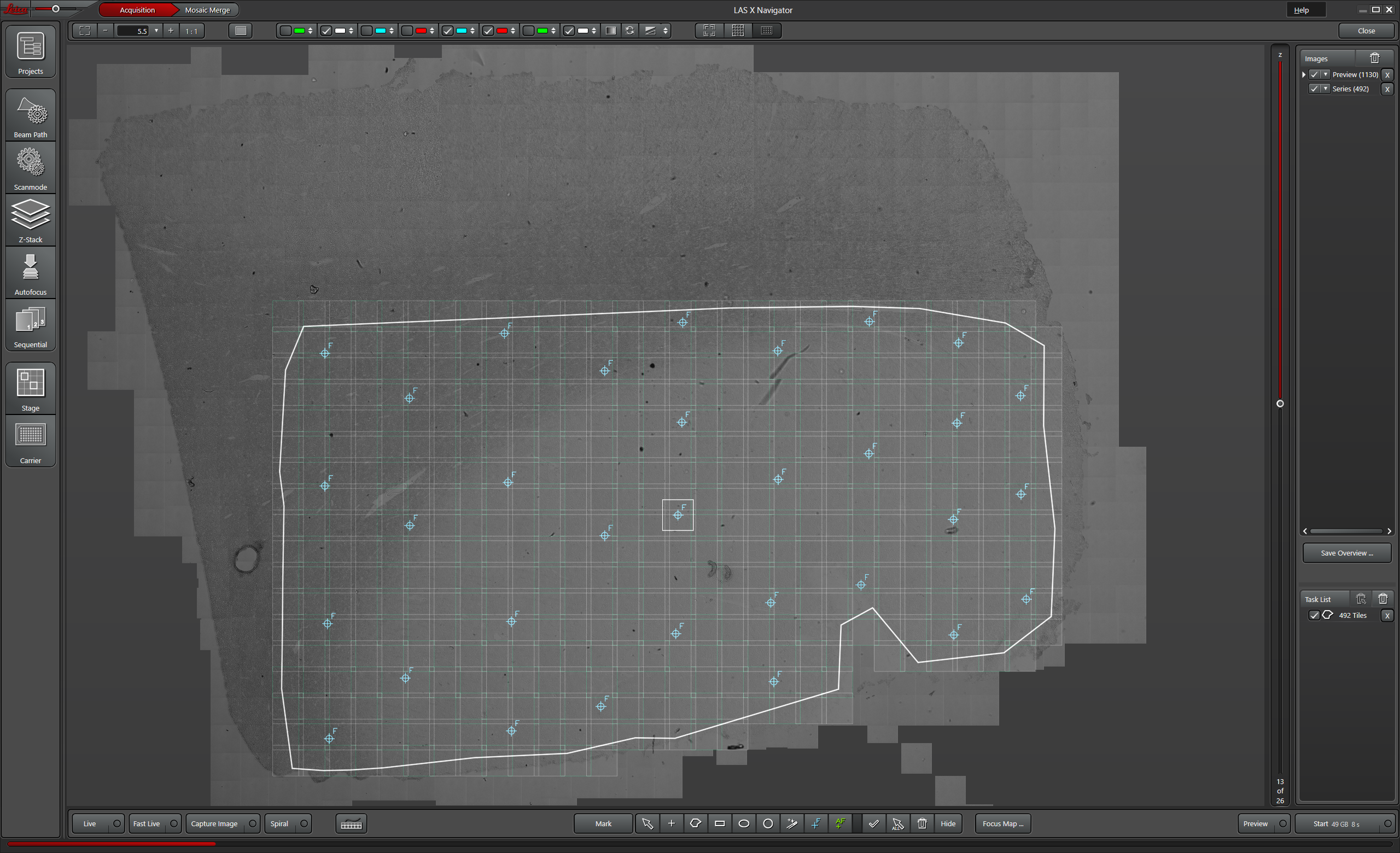This screenshot has height=853, width=1400.
Task: Open the Help menu
Action: click(x=1301, y=10)
